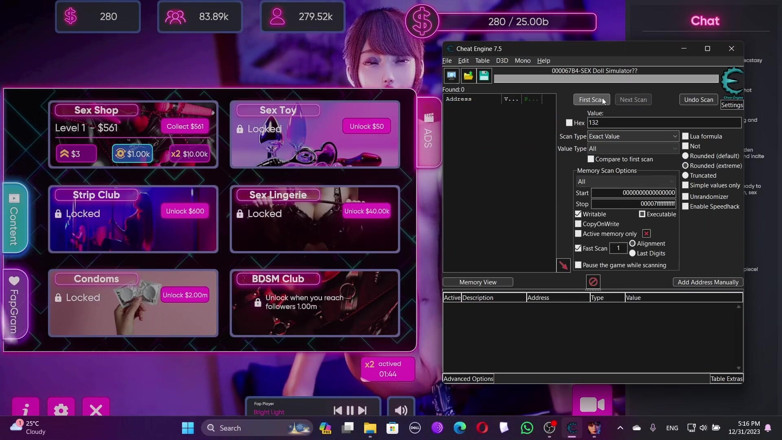Open File Explorer from taskbar
This screenshot has height=440, width=782.
click(370, 428)
